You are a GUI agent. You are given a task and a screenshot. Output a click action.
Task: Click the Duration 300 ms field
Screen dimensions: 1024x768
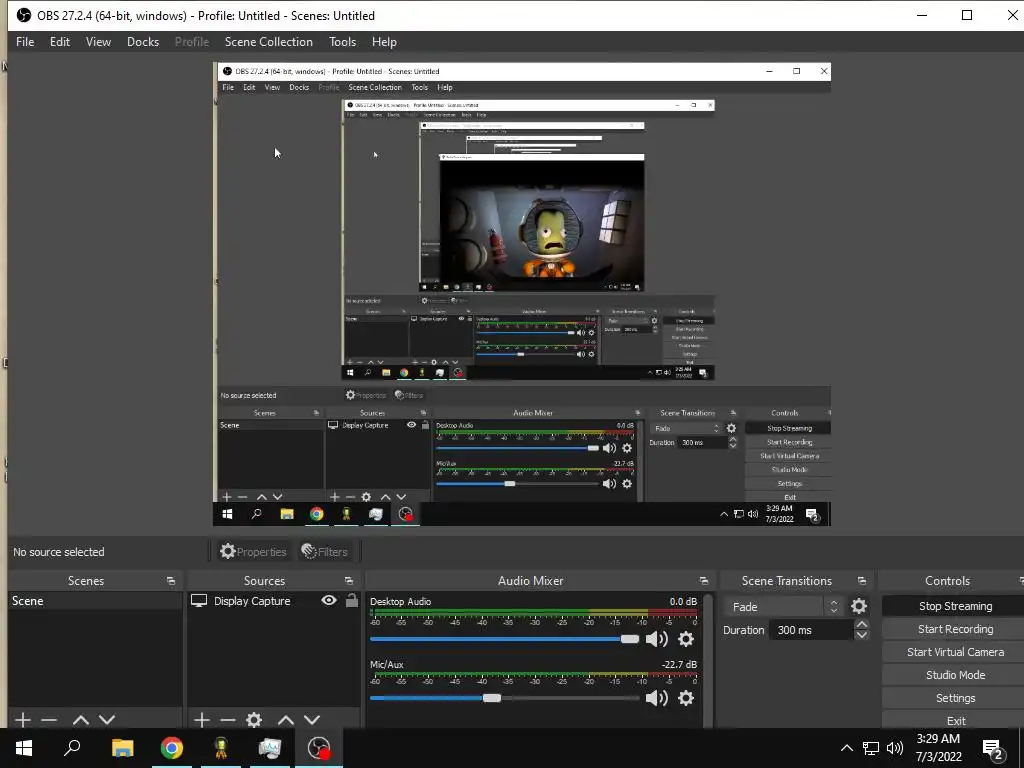811,630
